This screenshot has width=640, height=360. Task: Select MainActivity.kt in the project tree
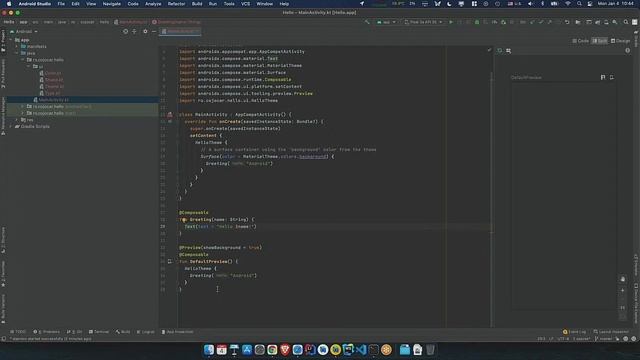[54, 100]
